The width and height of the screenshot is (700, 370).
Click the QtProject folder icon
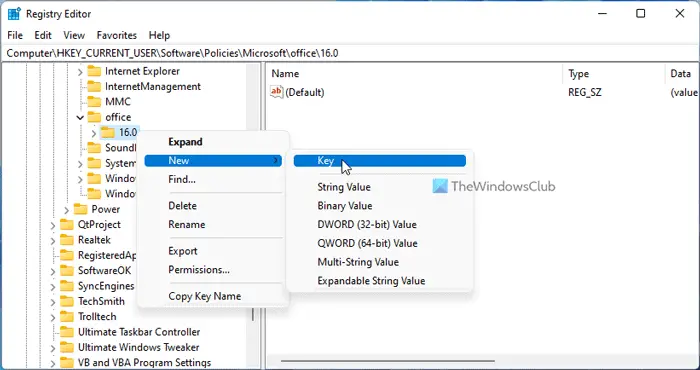point(67,224)
